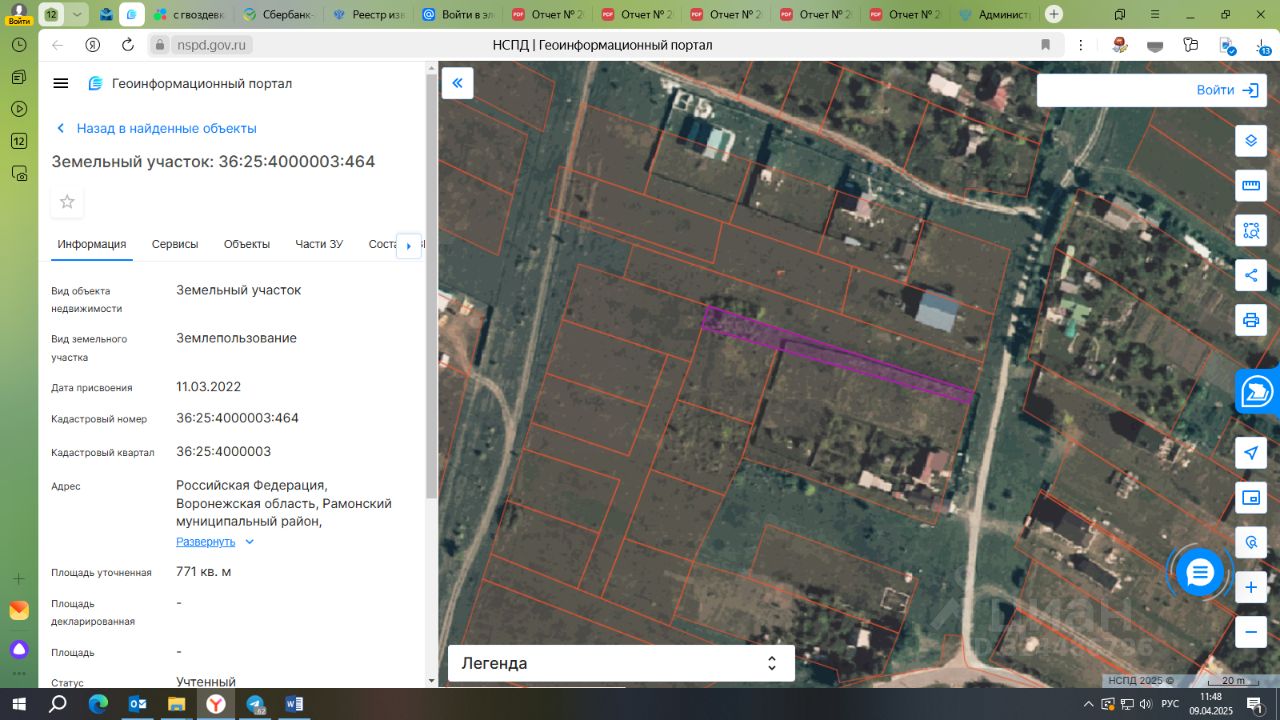Open the blue side widget tab on the map
The height and width of the screenshot is (720, 1280).
pyautogui.click(x=1257, y=392)
